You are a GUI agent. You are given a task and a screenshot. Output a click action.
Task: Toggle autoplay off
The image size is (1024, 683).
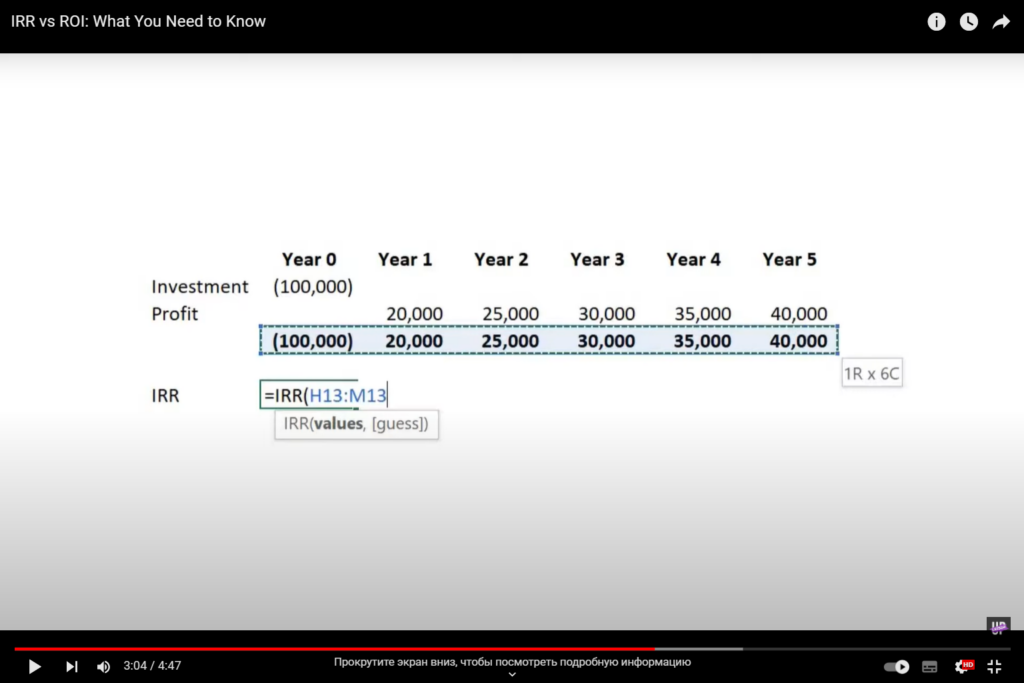tap(896, 666)
